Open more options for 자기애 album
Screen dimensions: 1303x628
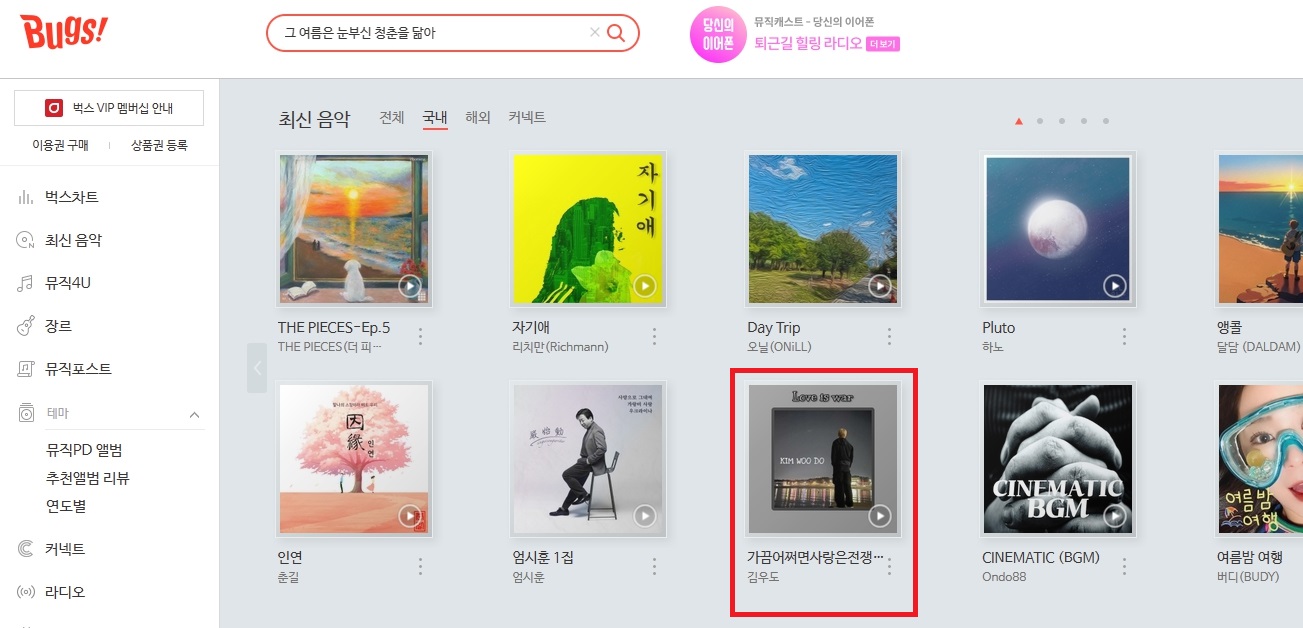point(655,336)
